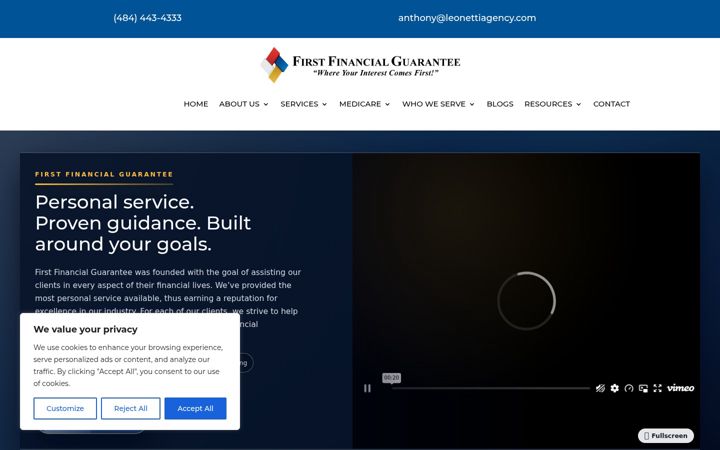Screen dimensions: 720x450
Task: Click the "Personal service." headline
Action: (114, 202)
